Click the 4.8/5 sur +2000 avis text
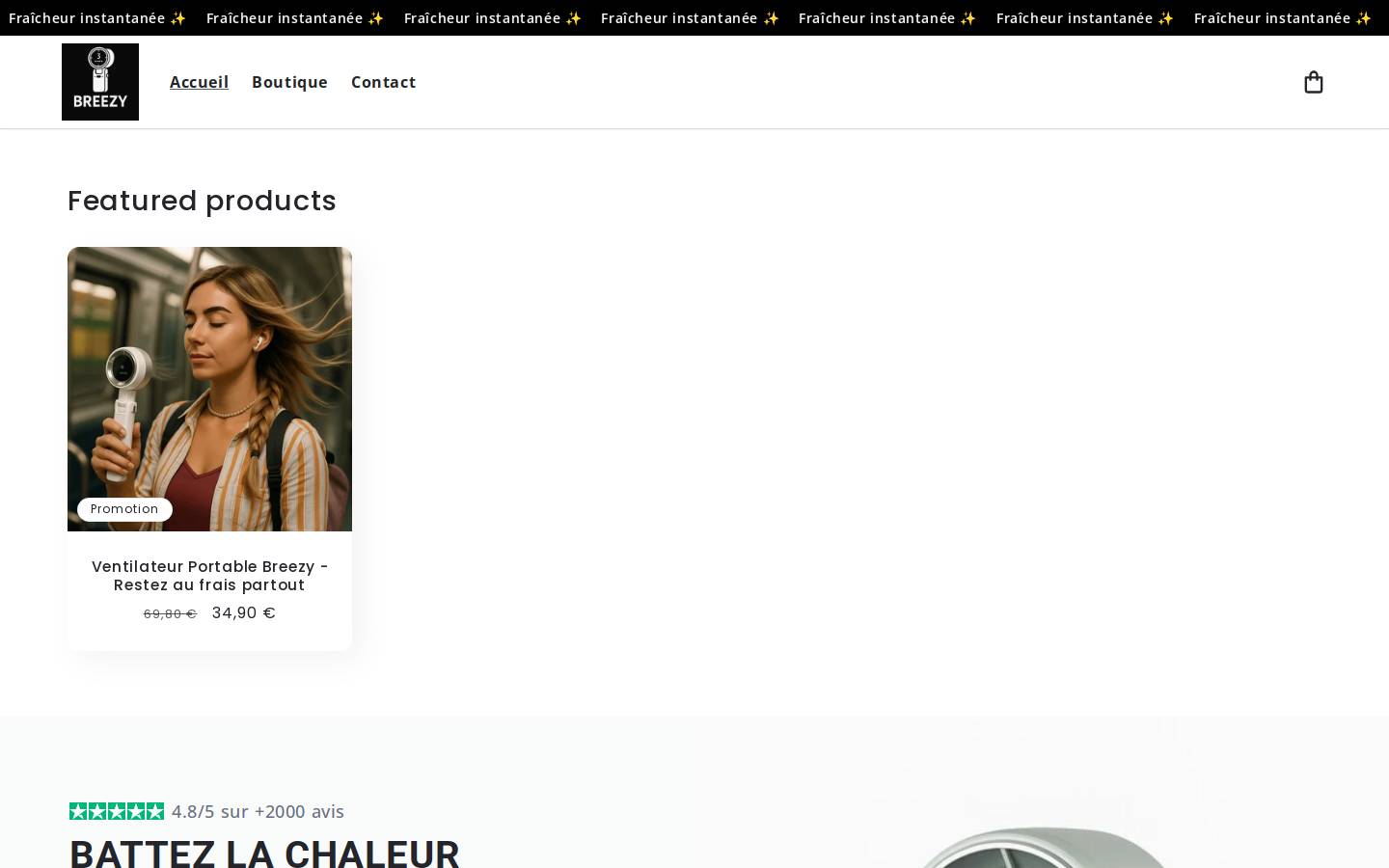1389x868 pixels. point(258,811)
